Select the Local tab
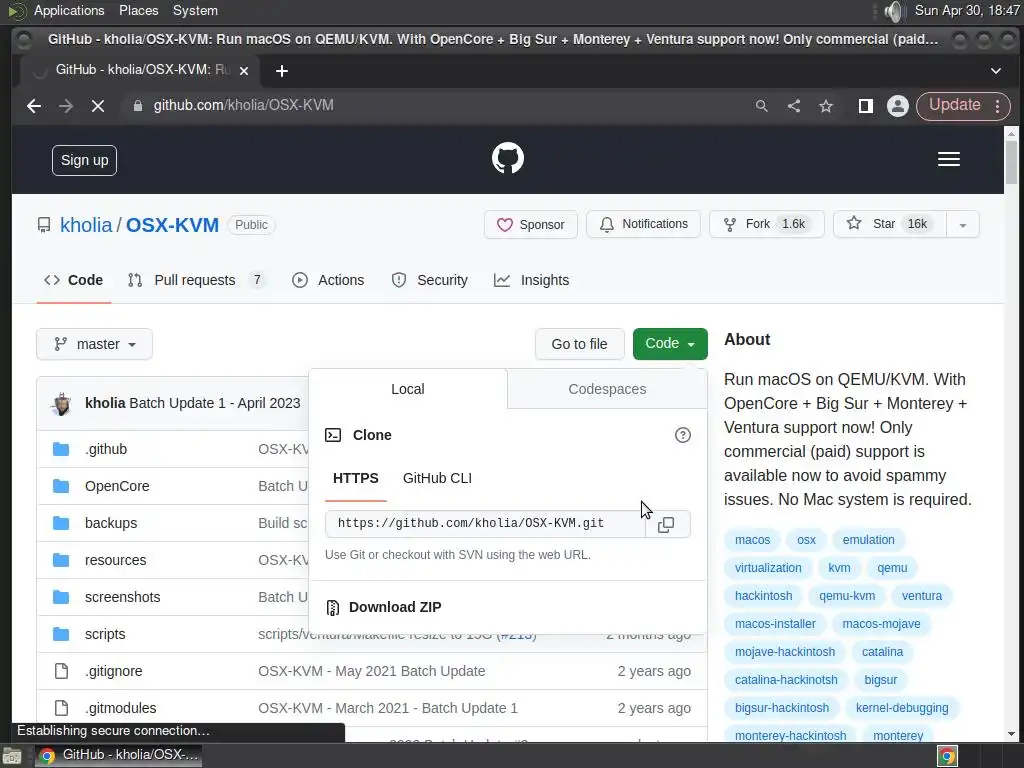 [408, 389]
